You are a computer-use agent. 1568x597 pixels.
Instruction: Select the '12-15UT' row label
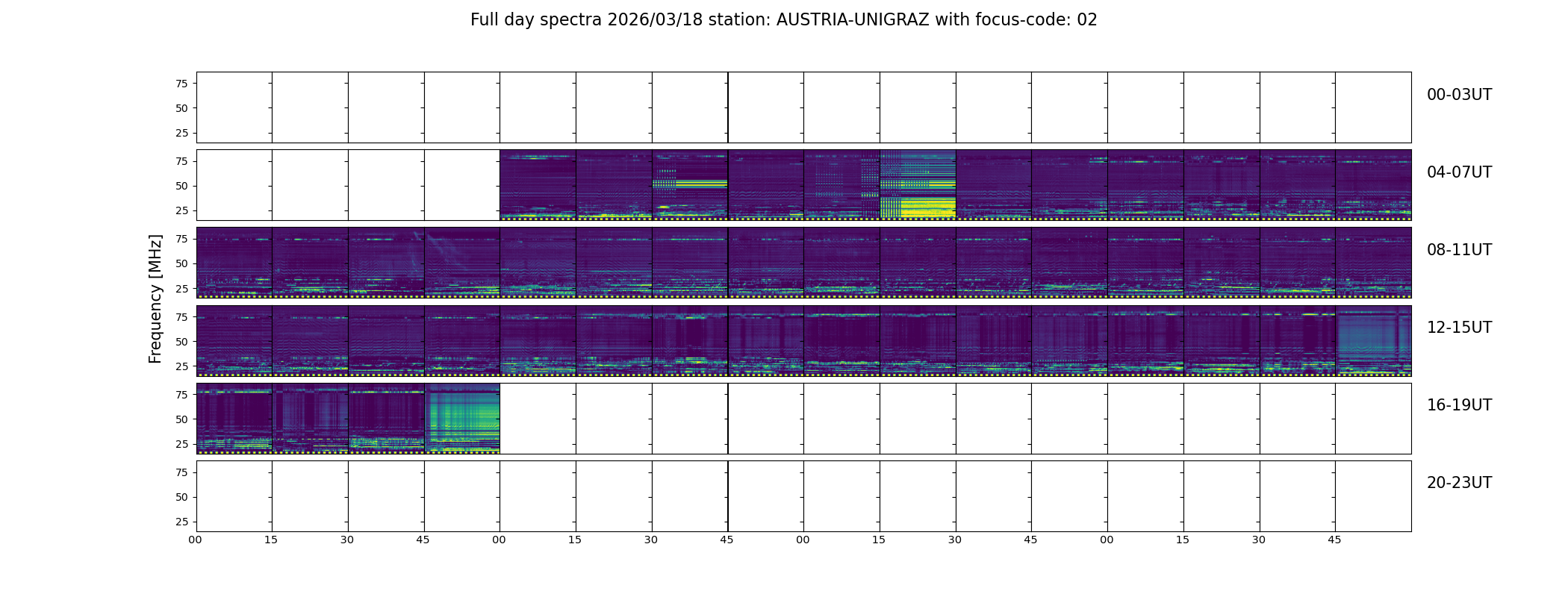click(1459, 328)
